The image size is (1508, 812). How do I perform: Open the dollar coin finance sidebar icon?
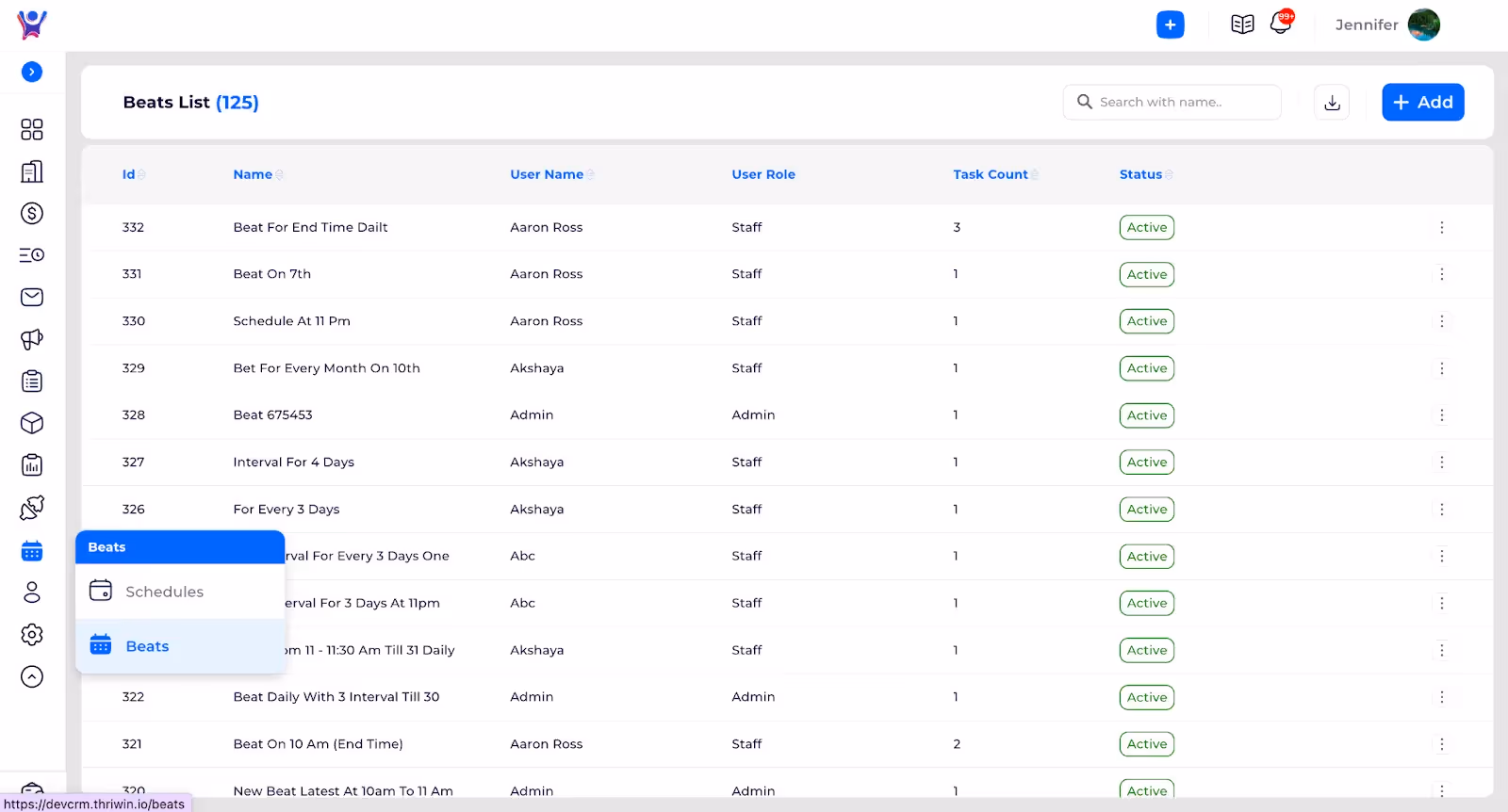click(x=32, y=214)
